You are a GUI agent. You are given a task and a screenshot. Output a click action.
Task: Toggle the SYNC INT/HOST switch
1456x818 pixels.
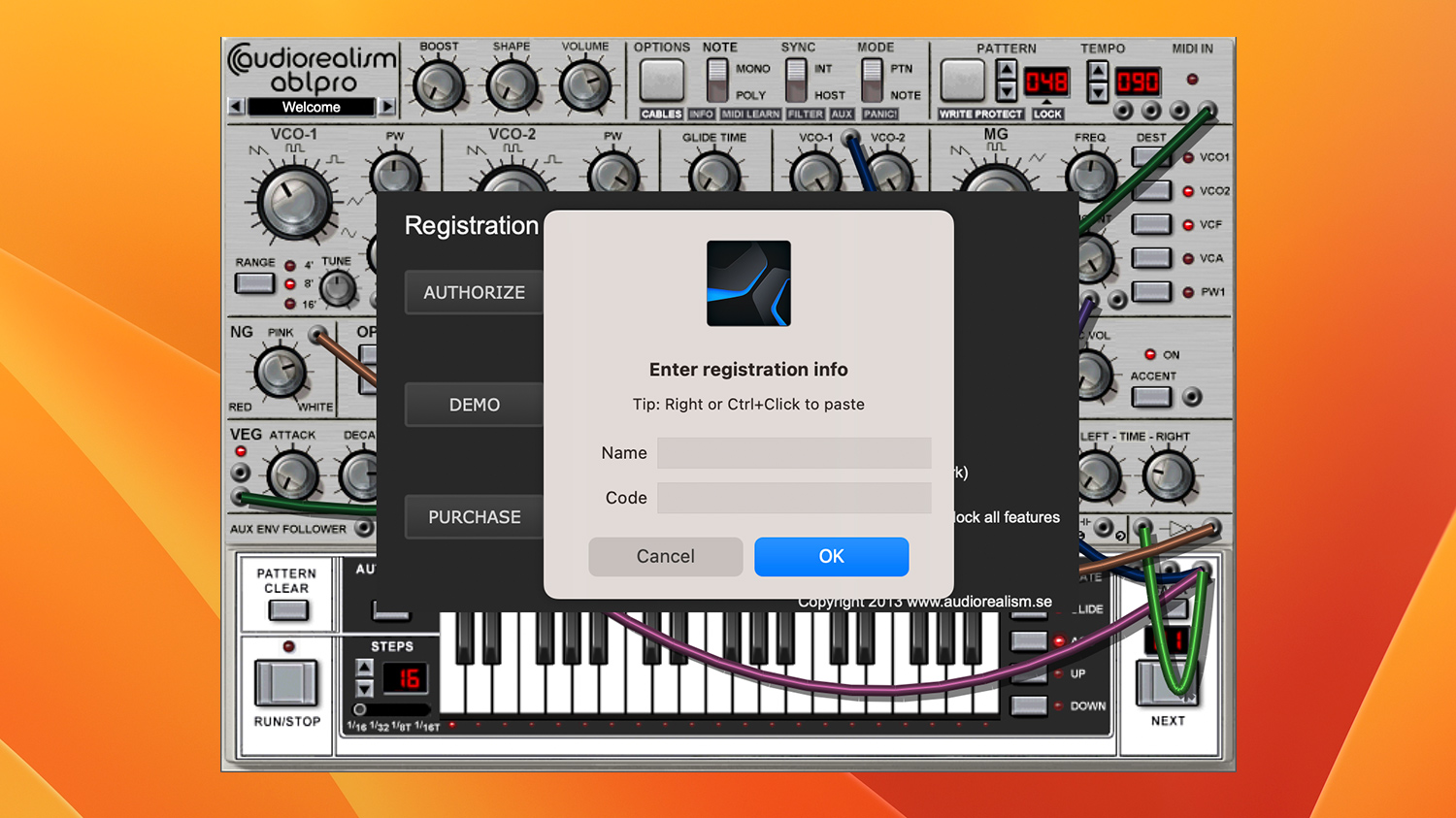796,81
